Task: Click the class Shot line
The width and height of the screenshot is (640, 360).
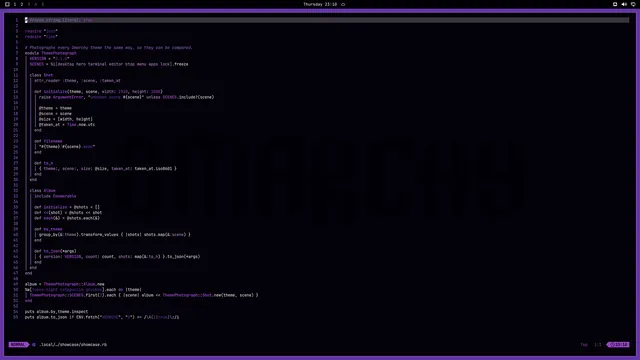Action: point(41,75)
